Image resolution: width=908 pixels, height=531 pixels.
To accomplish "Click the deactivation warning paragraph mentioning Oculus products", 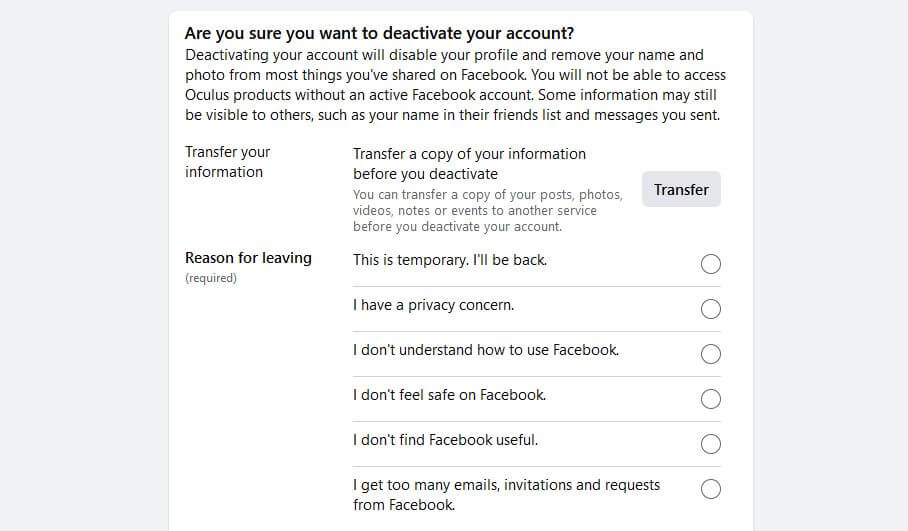I will 455,85.
